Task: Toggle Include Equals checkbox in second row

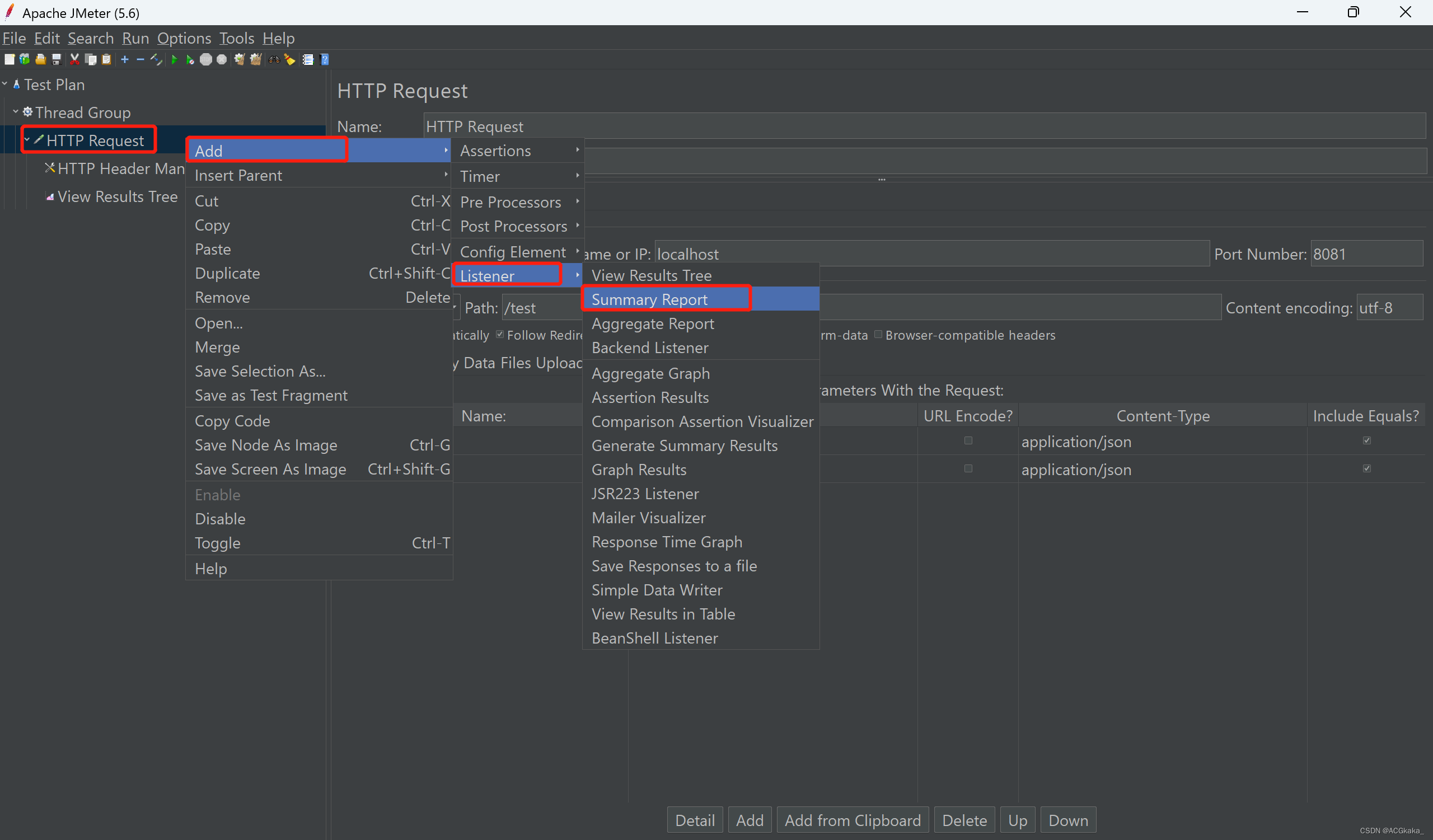Action: tap(1367, 469)
